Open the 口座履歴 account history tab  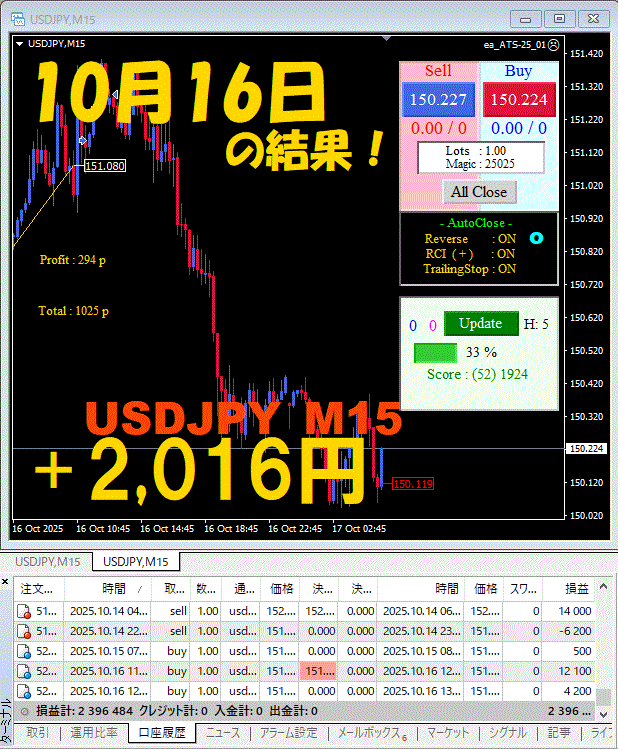click(x=162, y=733)
